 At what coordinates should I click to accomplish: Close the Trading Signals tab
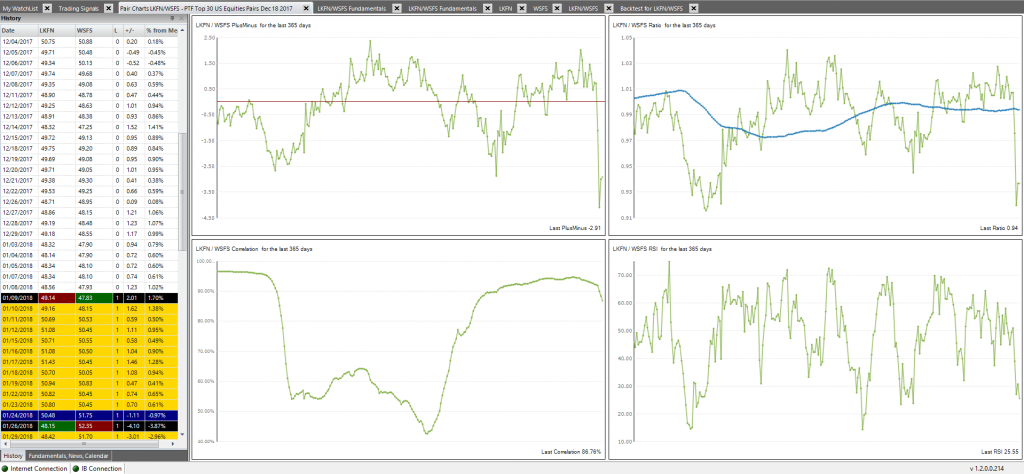tap(109, 7)
